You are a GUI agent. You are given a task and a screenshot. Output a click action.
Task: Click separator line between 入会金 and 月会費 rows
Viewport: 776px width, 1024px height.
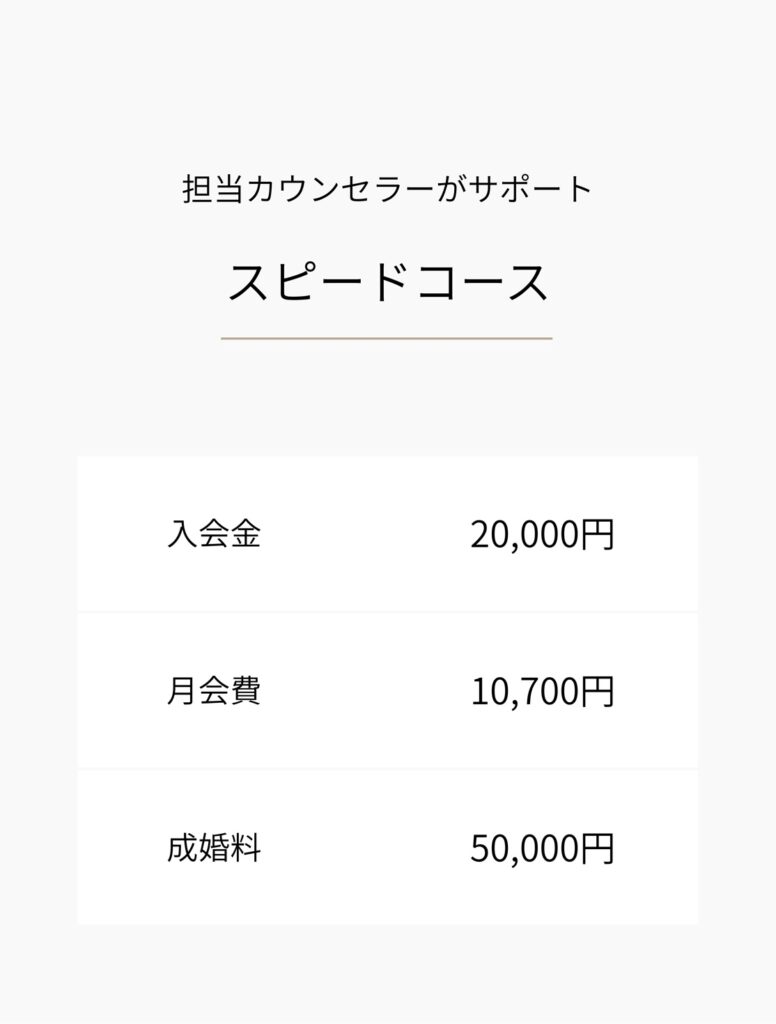pyautogui.click(x=387, y=612)
